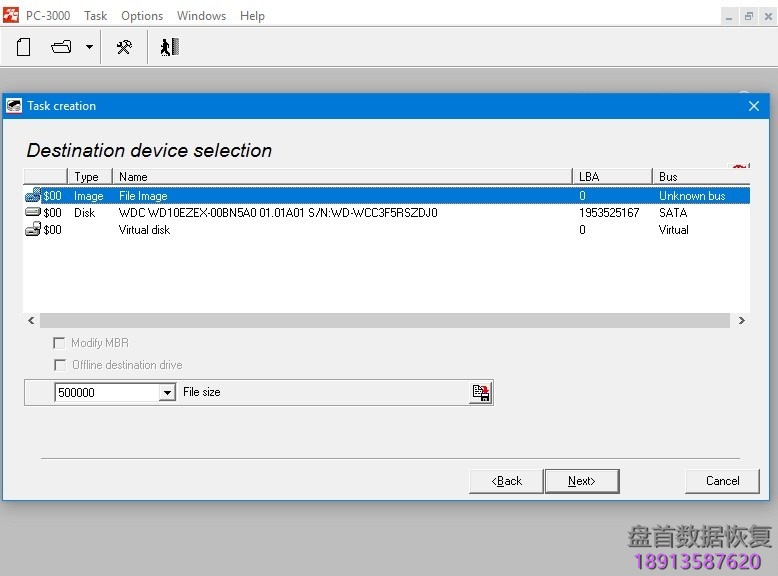Click the exit running-man toolbar icon
The height and width of the screenshot is (576, 778).
coord(169,47)
